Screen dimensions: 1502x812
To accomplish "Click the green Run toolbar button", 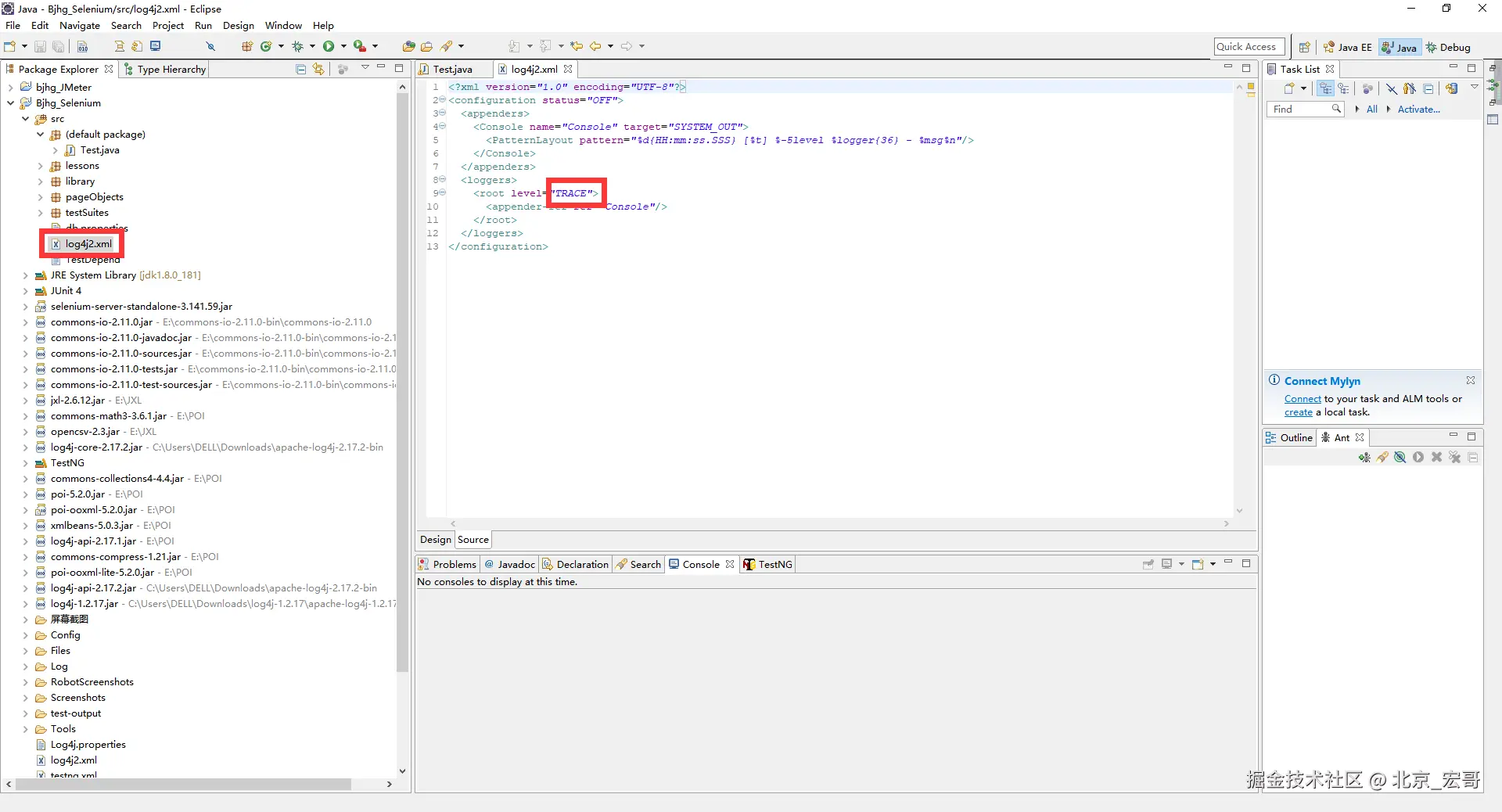I will pos(329,47).
